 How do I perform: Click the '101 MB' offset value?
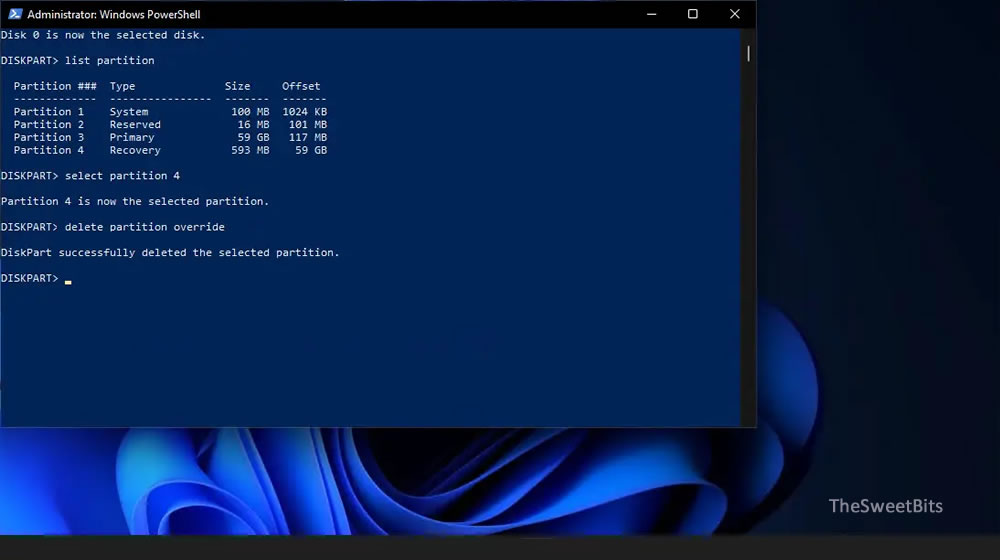coord(307,124)
